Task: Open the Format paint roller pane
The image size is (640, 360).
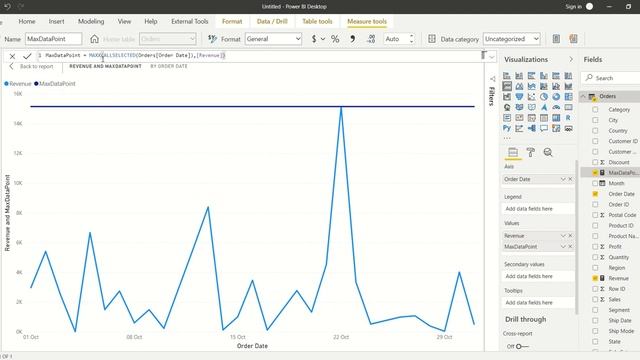Action: (x=531, y=152)
